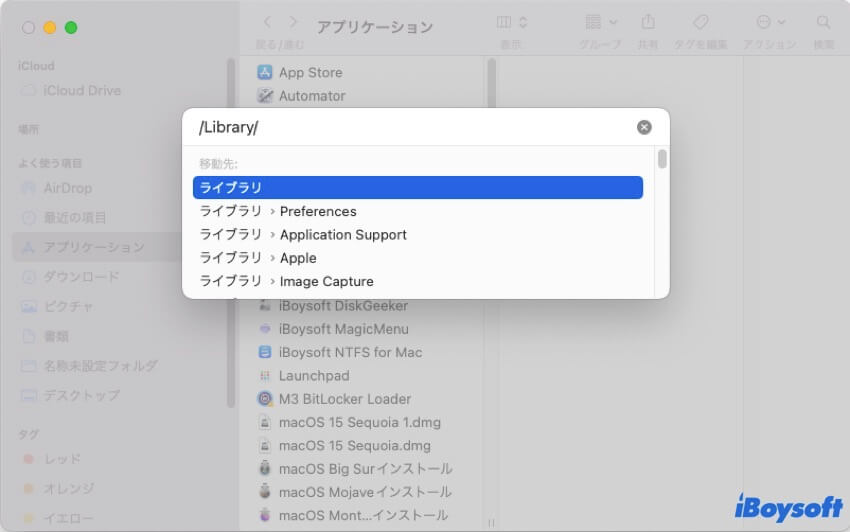Open the group-by dropdown in toolbar
The width and height of the screenshot is (850, 532).
(x=600, y=22)
